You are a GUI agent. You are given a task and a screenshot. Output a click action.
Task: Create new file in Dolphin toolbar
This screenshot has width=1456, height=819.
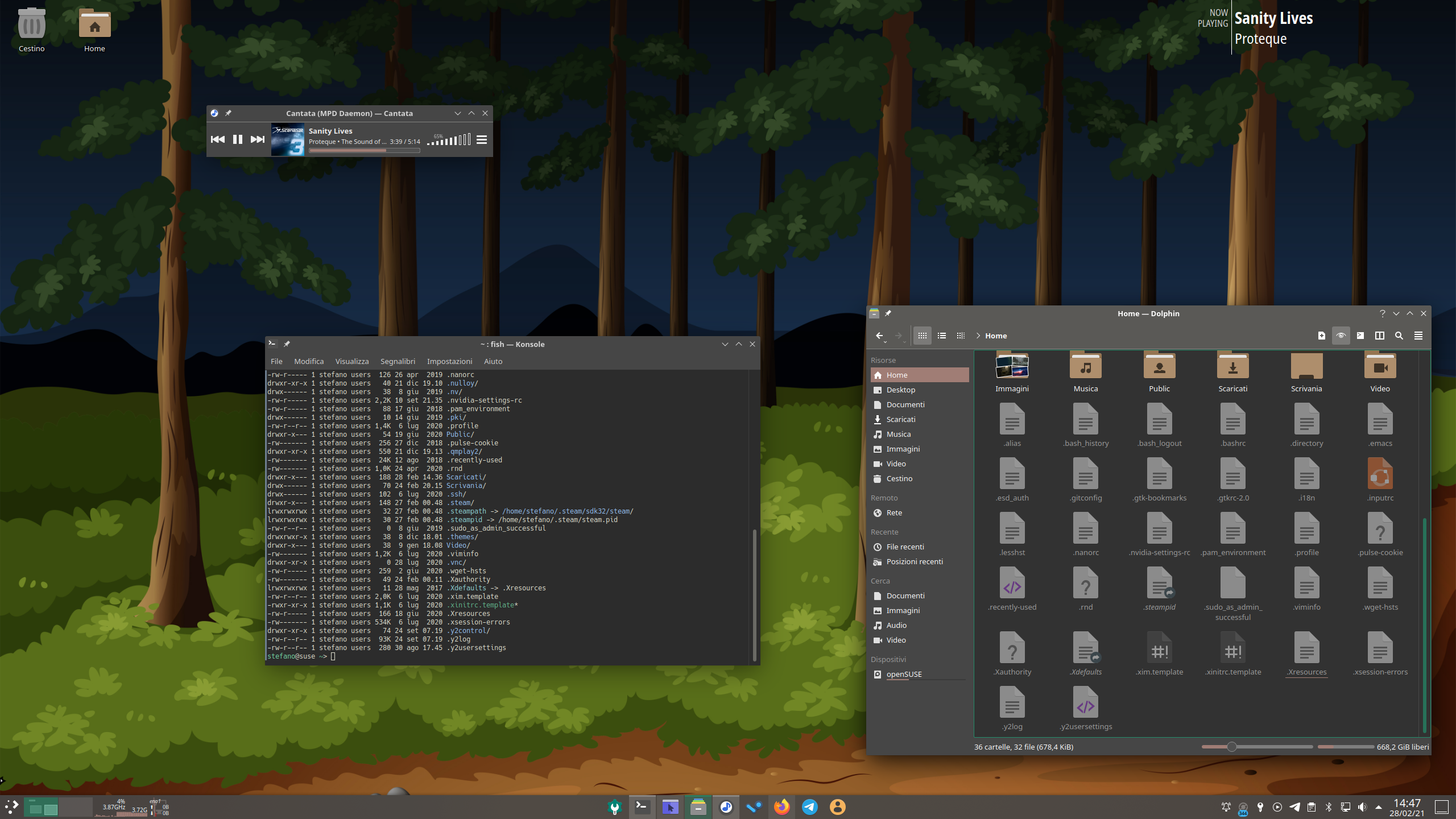point(1322,336)
